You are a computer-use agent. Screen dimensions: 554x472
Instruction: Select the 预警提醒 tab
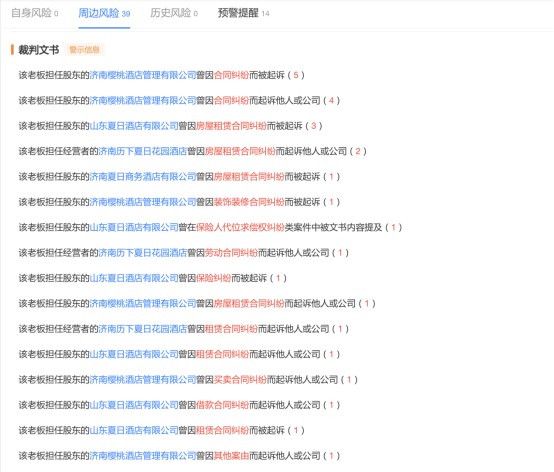[243, 13]
